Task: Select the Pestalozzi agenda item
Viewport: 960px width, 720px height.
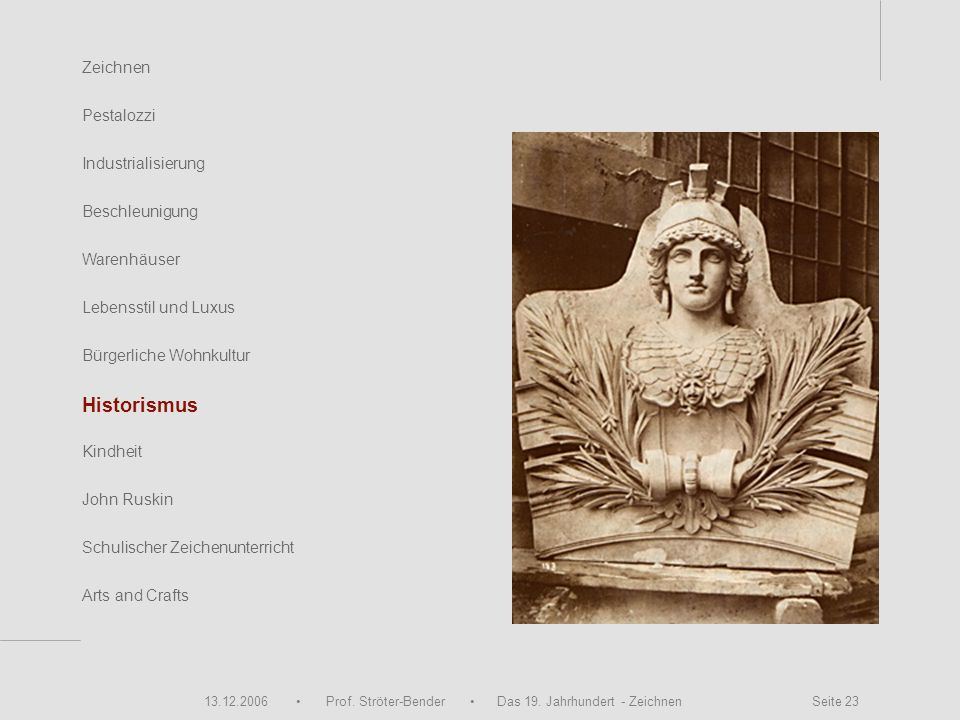Action: [x=119, y=115]
